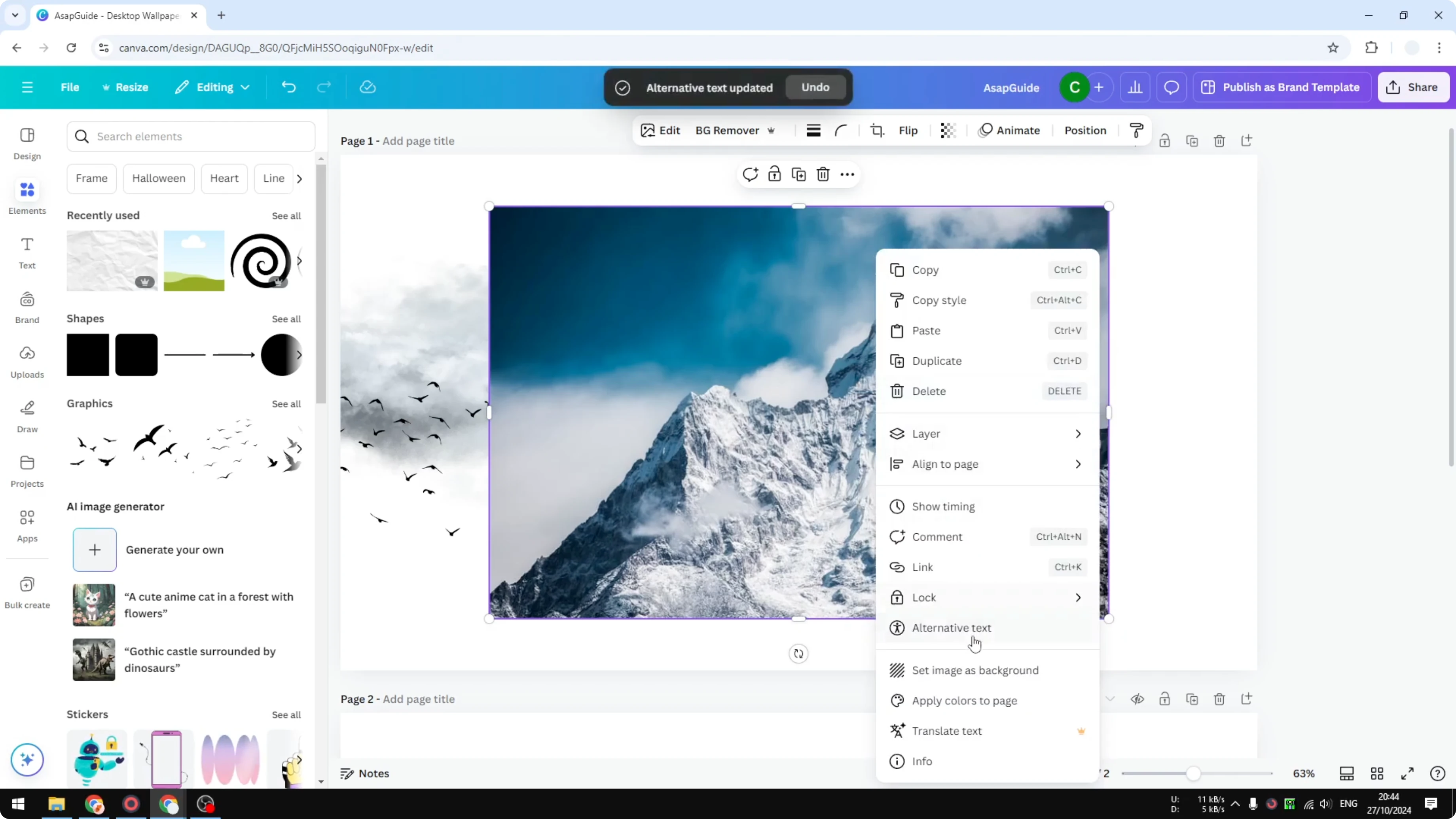Switch to the Heart elements tab
The height and width of the screenshot is (819, 1456).
click(x=224, y=178)
